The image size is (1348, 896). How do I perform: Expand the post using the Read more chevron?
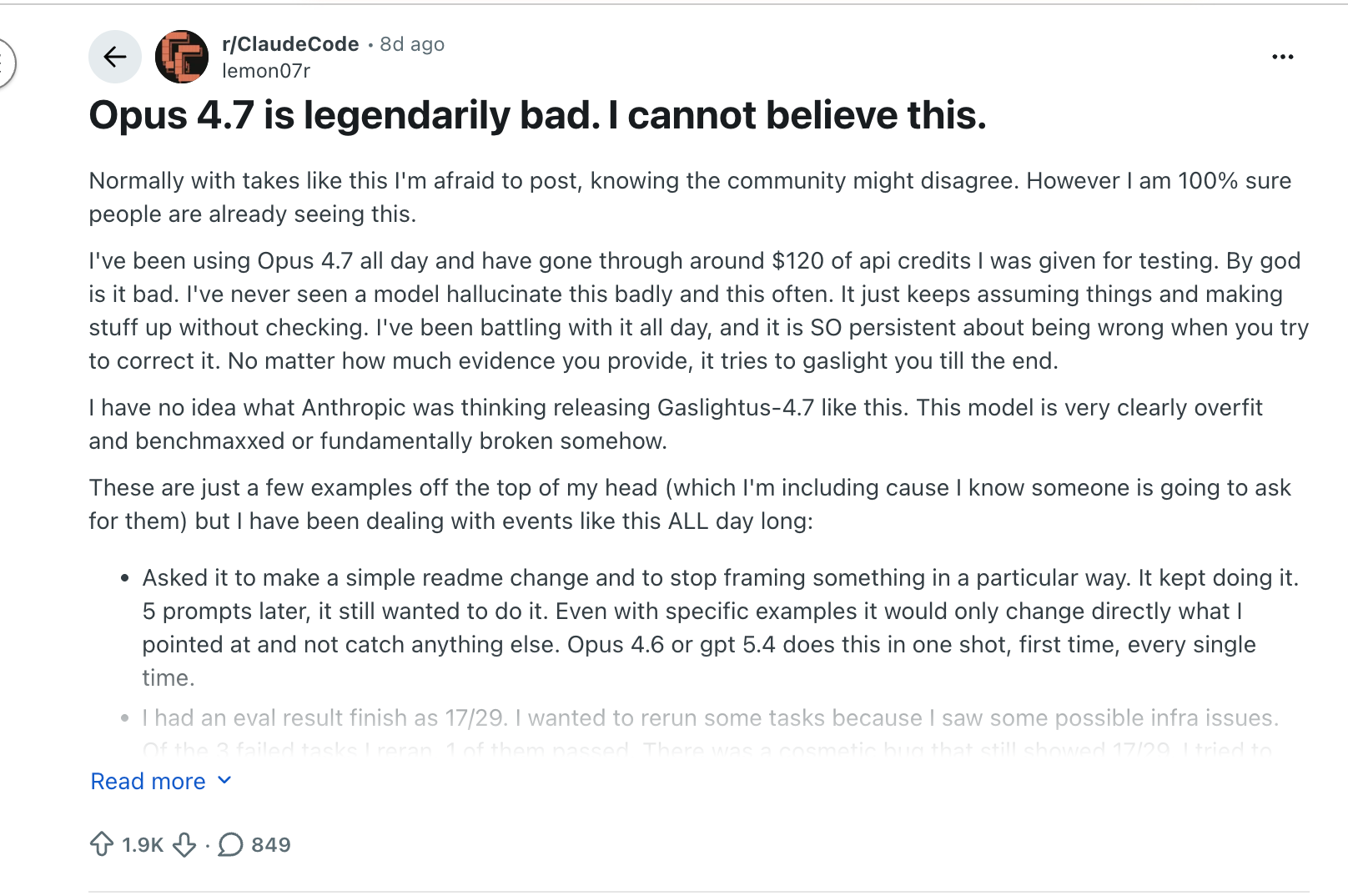(x=224, y=781)
